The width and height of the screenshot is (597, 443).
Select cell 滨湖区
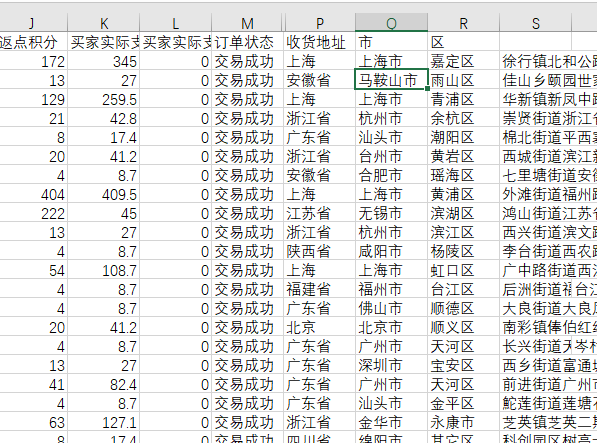[x=463, y=213]
